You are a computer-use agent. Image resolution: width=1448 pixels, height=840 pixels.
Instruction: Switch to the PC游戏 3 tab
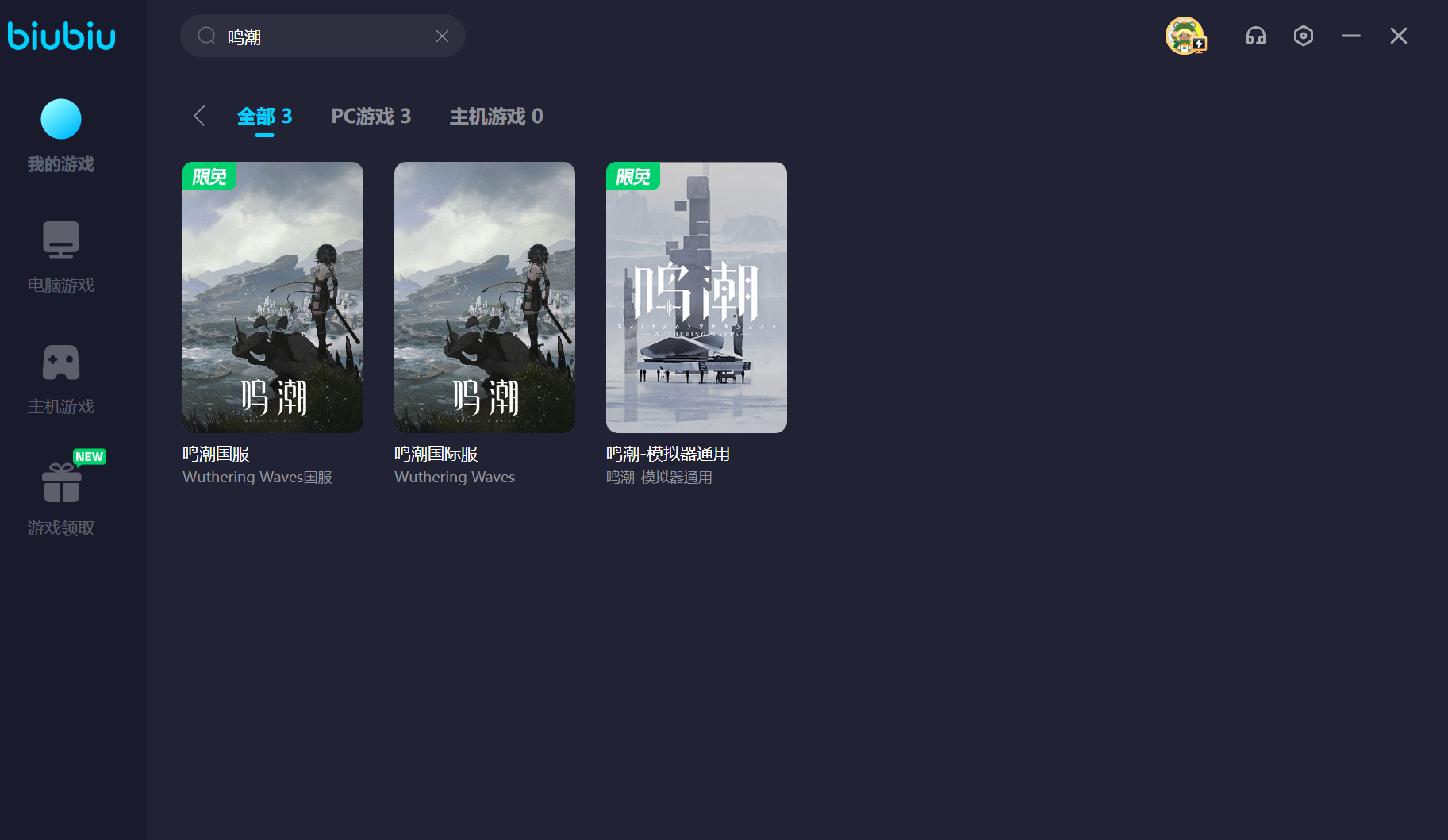pos(371,117)
